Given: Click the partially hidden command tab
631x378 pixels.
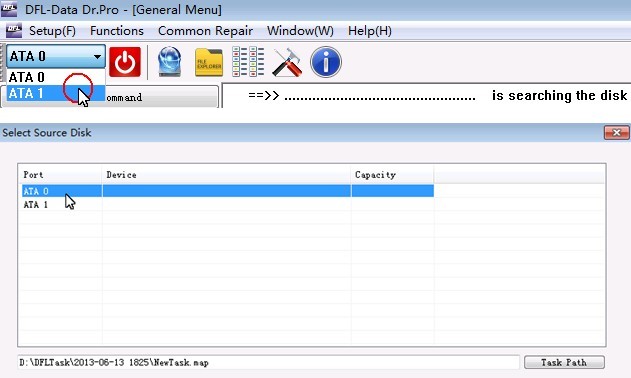Looking at the screenshot, I should (x=162, y=97).
